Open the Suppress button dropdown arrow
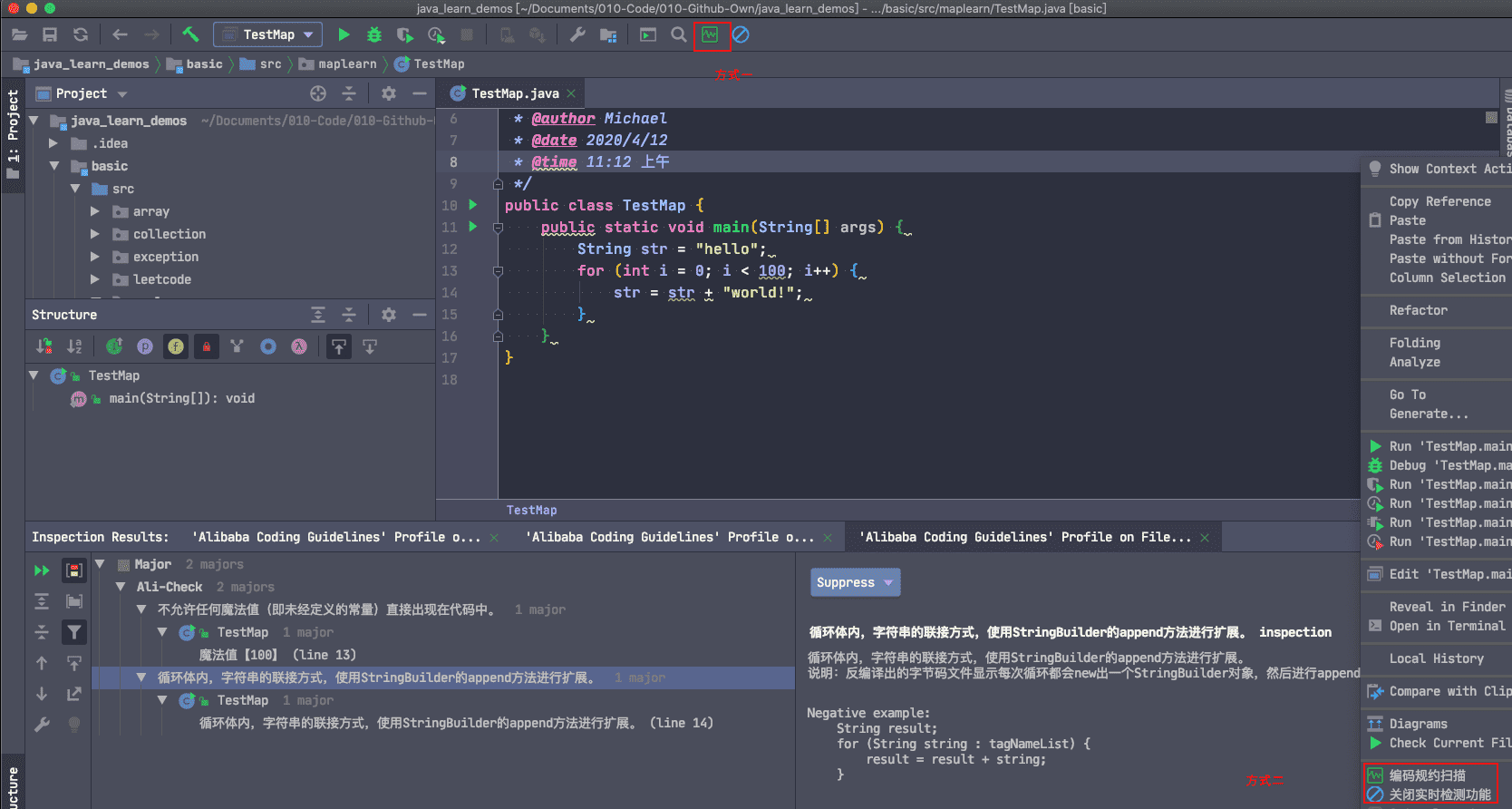This screenshot has width=1512, height=809. point(888,582)
